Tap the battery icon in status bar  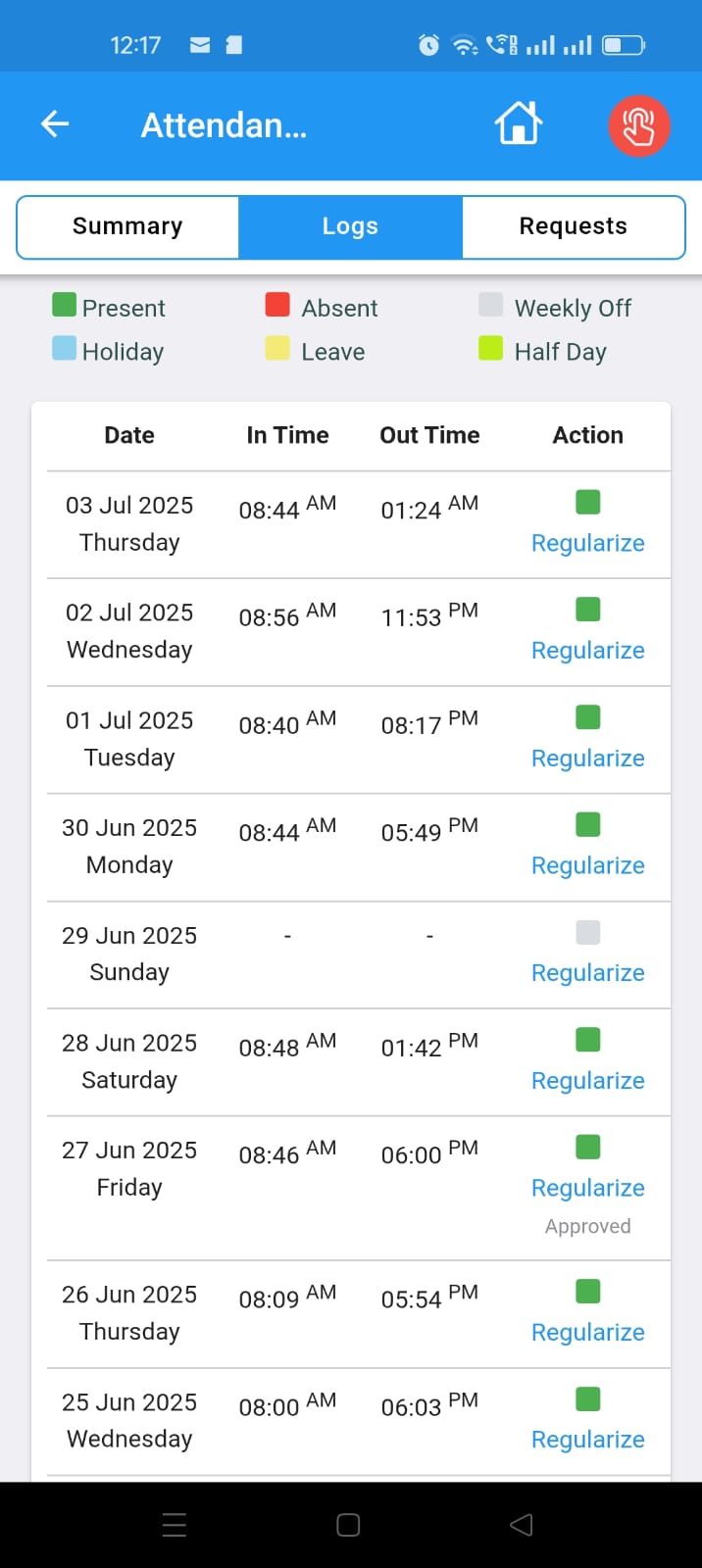click(x=623, y=45)
